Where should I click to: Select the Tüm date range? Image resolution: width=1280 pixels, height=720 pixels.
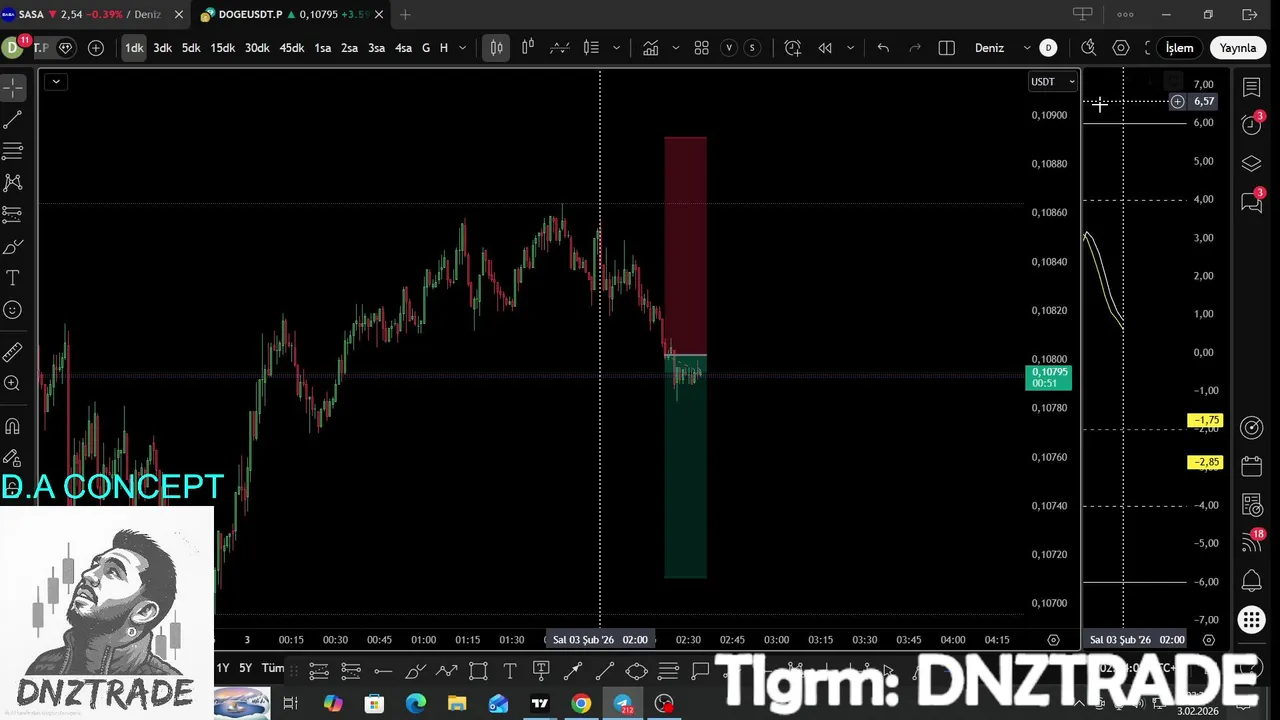coord(273,668)
